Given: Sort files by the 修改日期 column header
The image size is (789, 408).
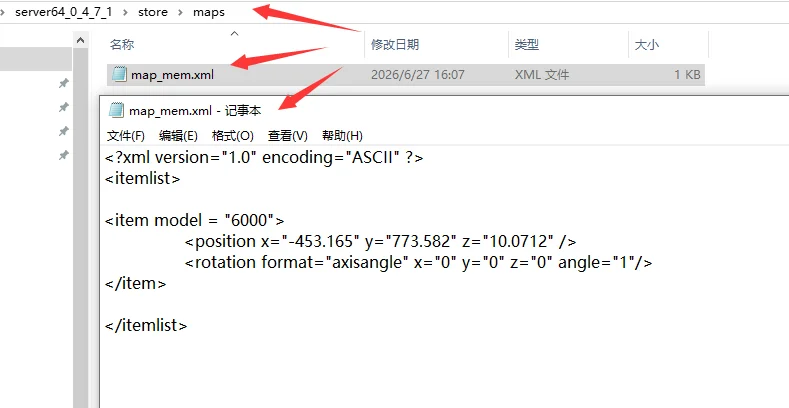Looking at the screenshot, I should click(x=395, y=44).
